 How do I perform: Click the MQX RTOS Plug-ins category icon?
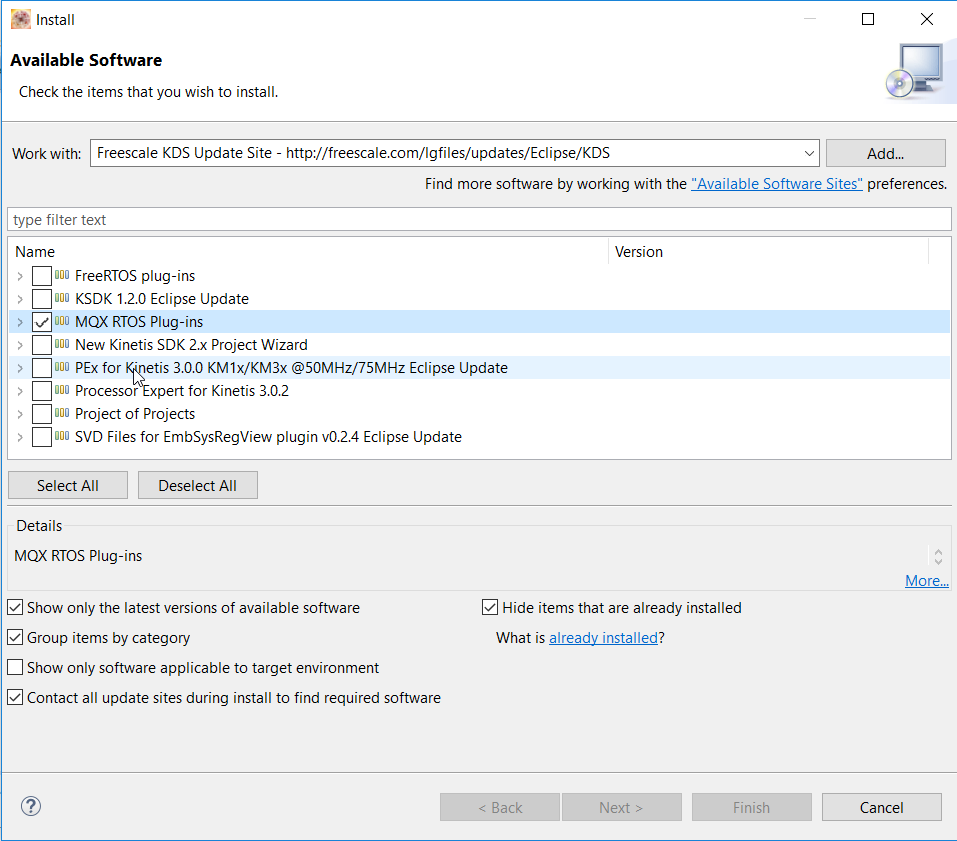(x=62, y=322)
